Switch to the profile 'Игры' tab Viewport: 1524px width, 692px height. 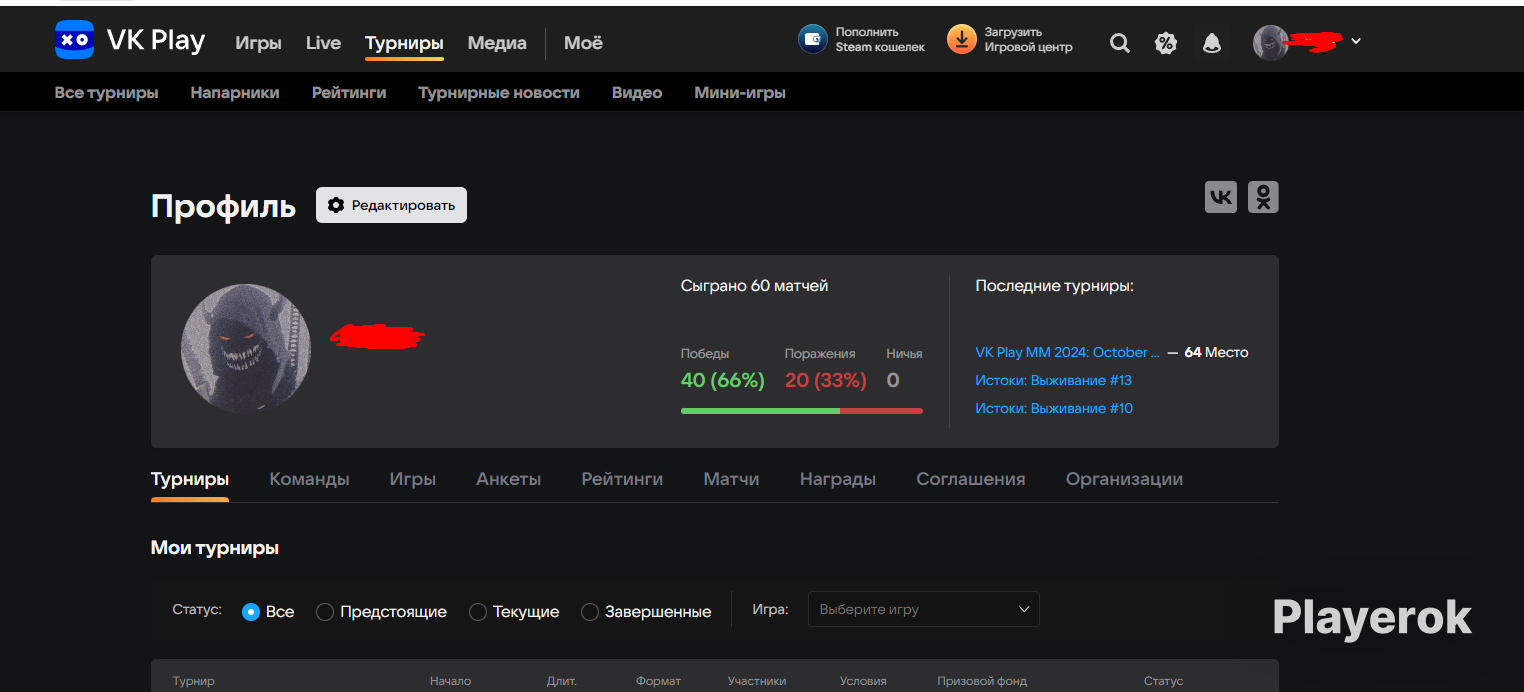pos(413,479)
